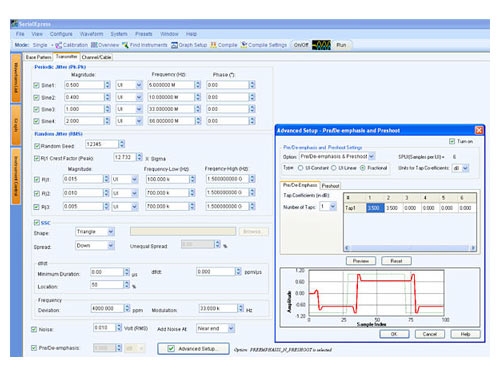Screen dimensions: 500x375
Task: Select the UI Constant radio button
Action: tap(300, 168)
